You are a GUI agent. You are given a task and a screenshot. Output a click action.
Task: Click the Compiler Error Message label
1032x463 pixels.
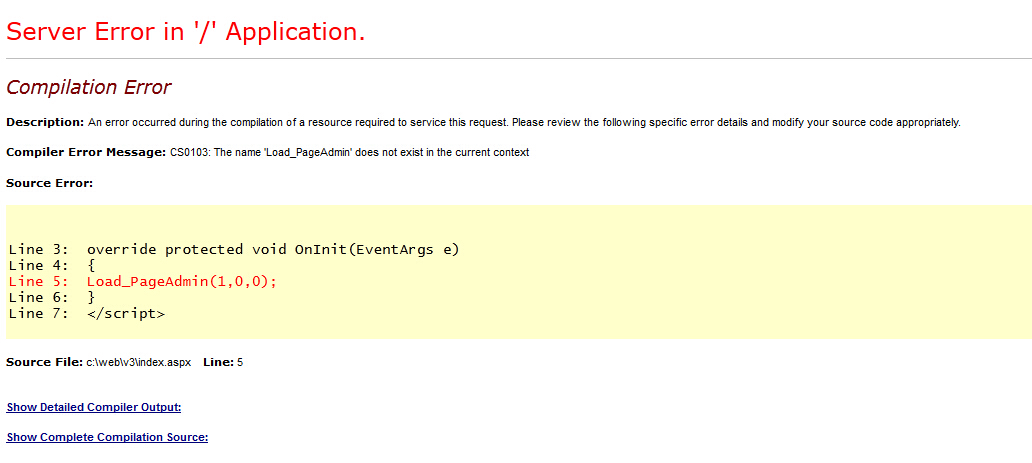click(85, 152)
